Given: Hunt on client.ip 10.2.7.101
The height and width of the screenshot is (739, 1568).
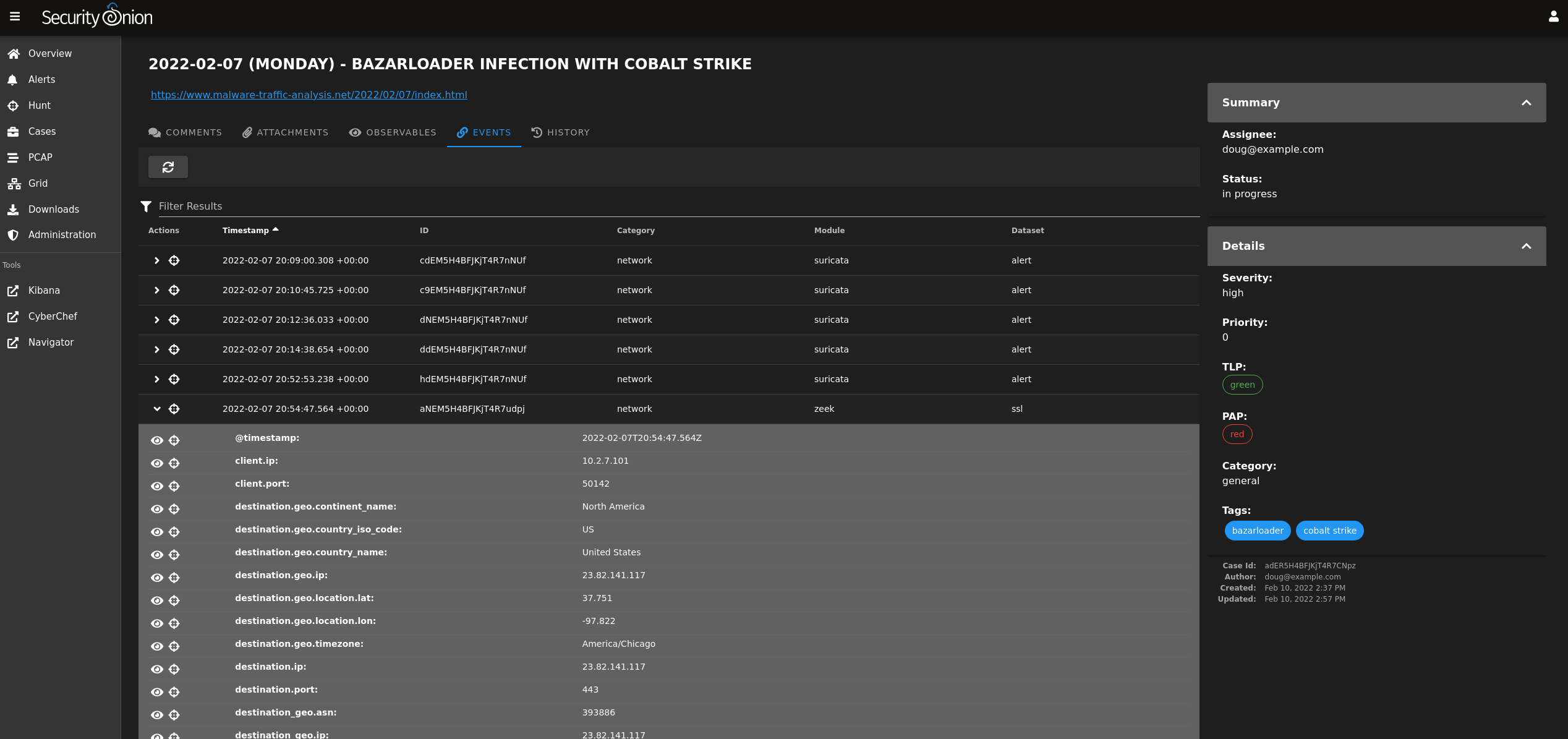Looking at the screenshot, I should click(x=174, y=464).
